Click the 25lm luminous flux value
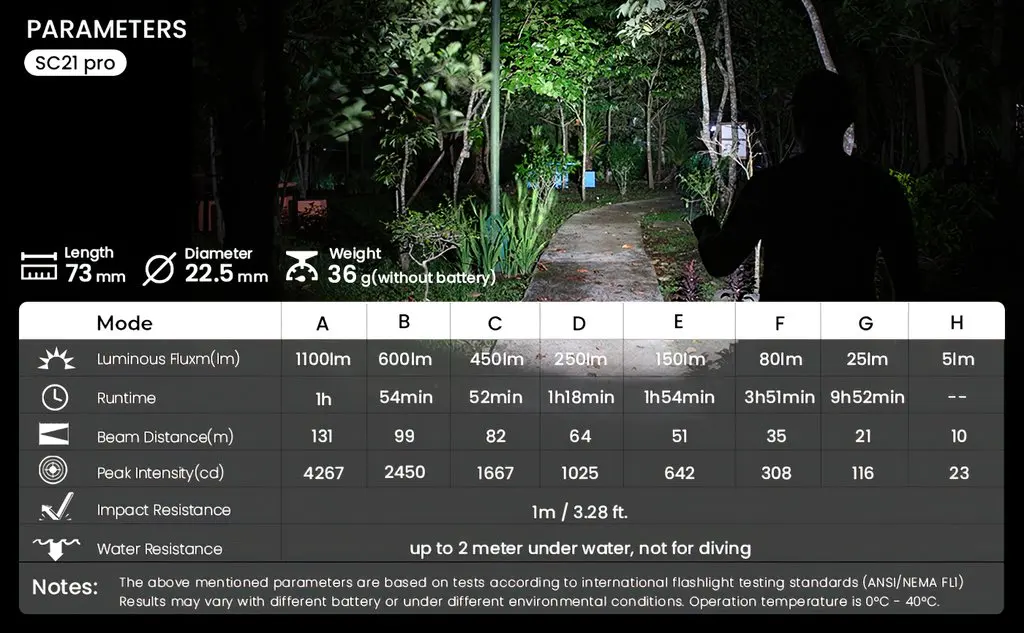This screenshot has width=1024, height=633. pyautogui.click(x=867, y=359)
